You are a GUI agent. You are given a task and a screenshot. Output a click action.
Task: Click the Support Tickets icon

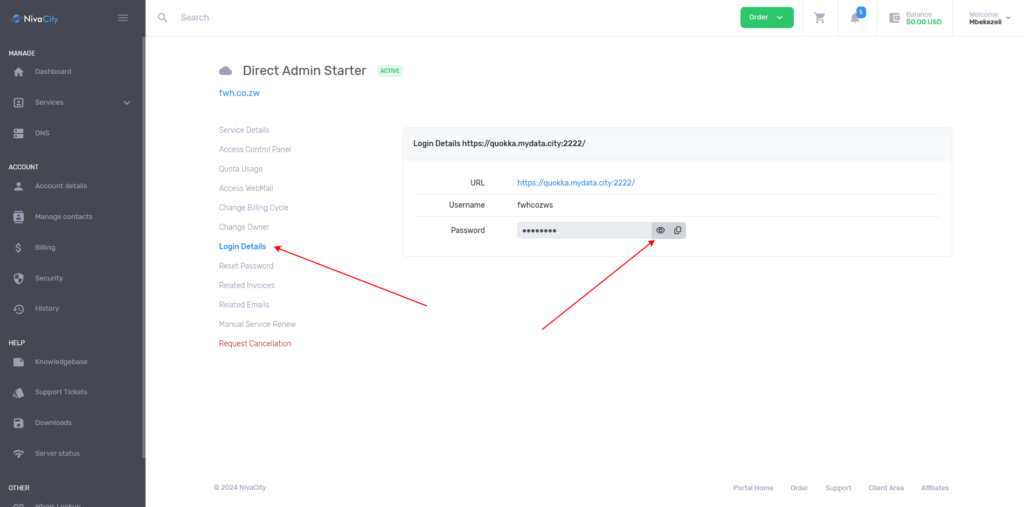click(x=18, y=393)
